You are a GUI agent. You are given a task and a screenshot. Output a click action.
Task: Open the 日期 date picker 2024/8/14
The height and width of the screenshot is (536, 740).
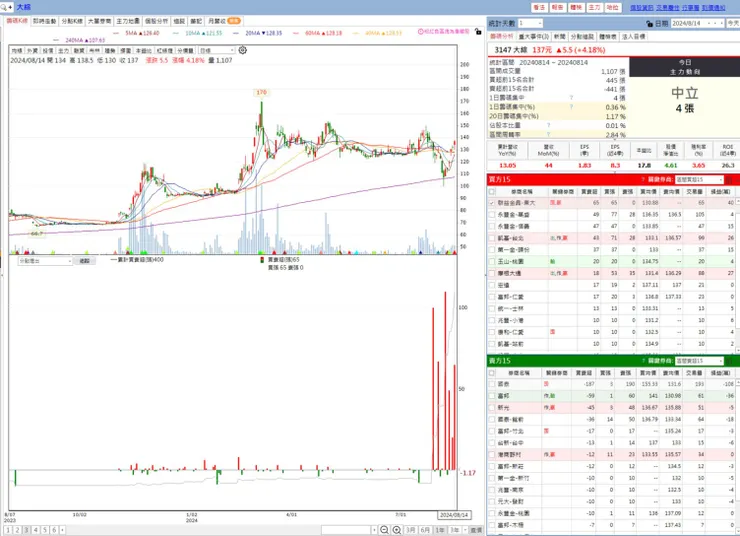[x=697, y=23]
